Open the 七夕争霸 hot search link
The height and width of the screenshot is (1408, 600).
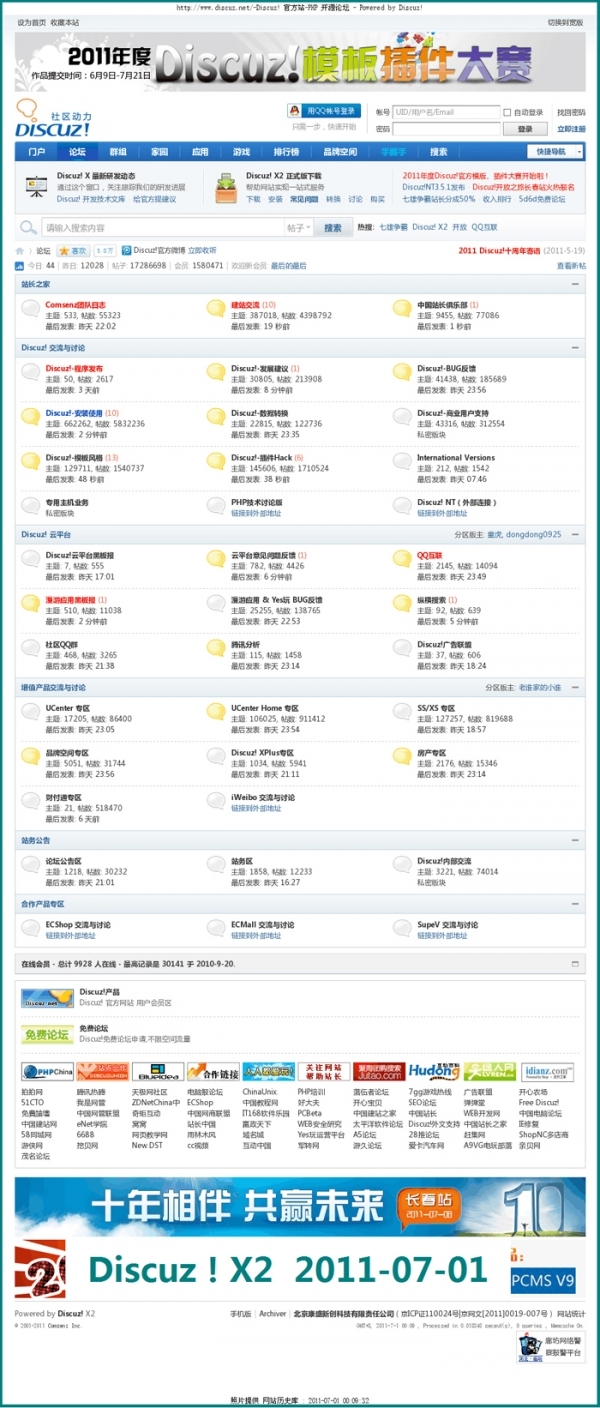point(393,228)
